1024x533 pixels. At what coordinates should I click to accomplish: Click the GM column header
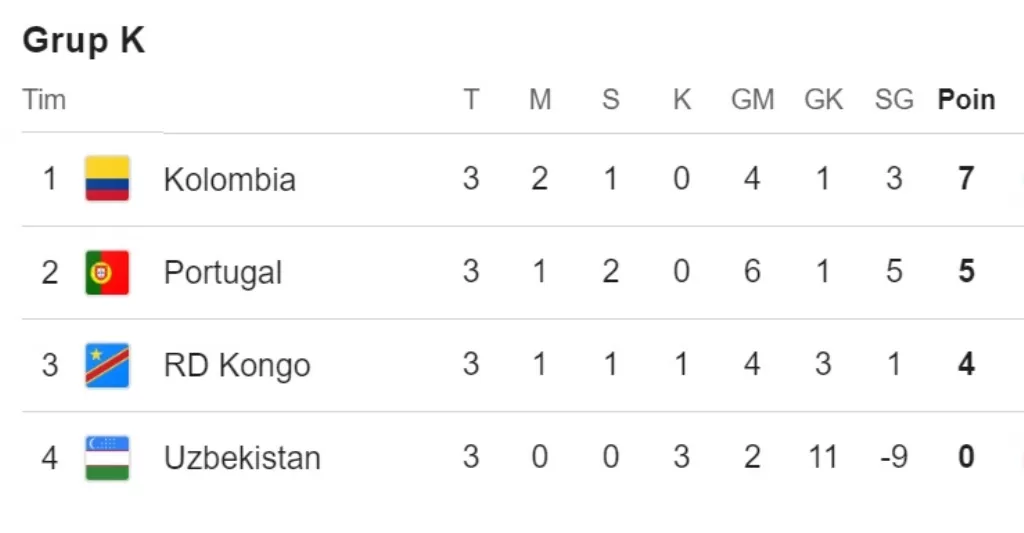[752, 100]
